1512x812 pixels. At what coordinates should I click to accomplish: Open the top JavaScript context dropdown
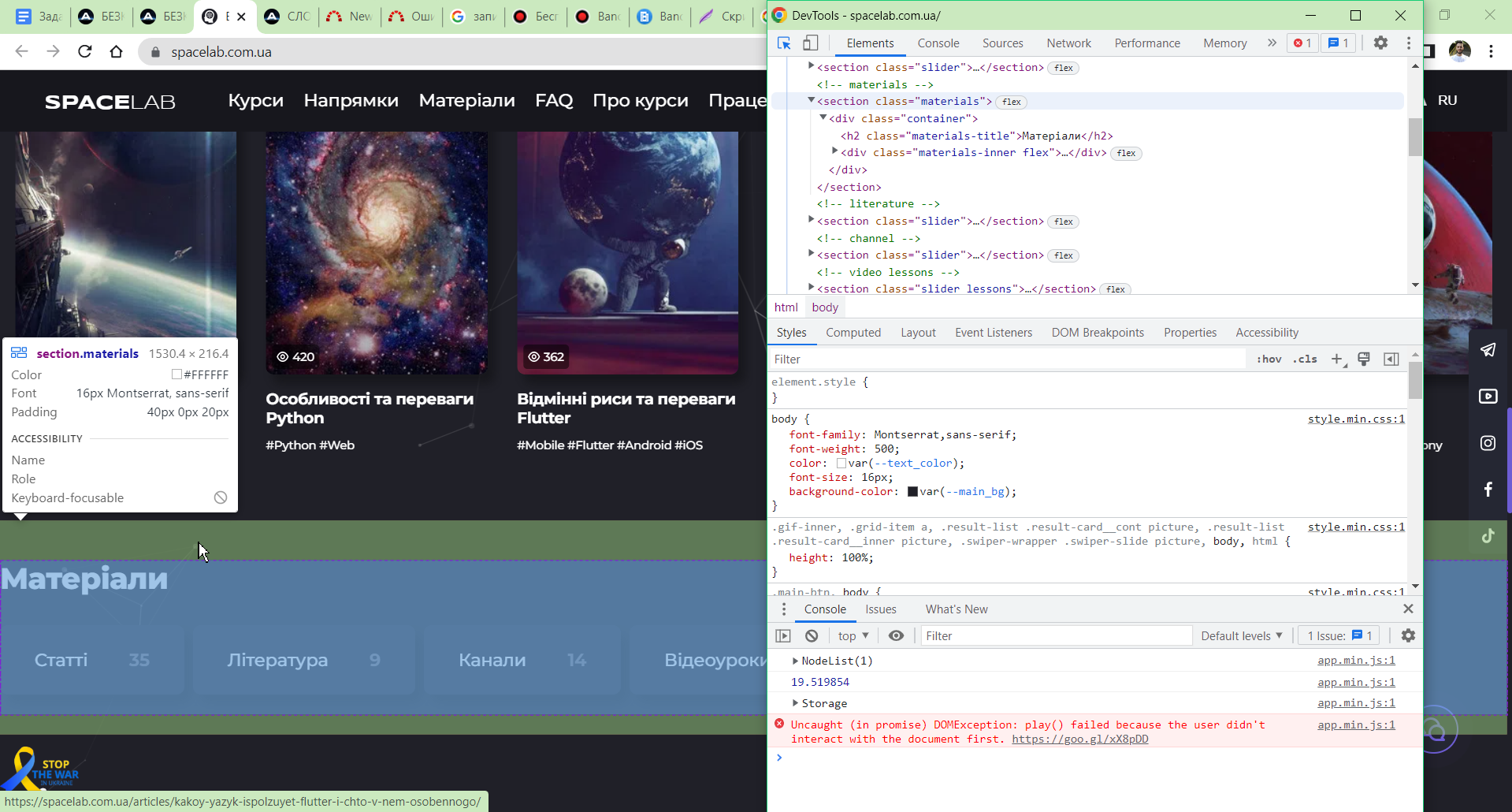point(853,636)
